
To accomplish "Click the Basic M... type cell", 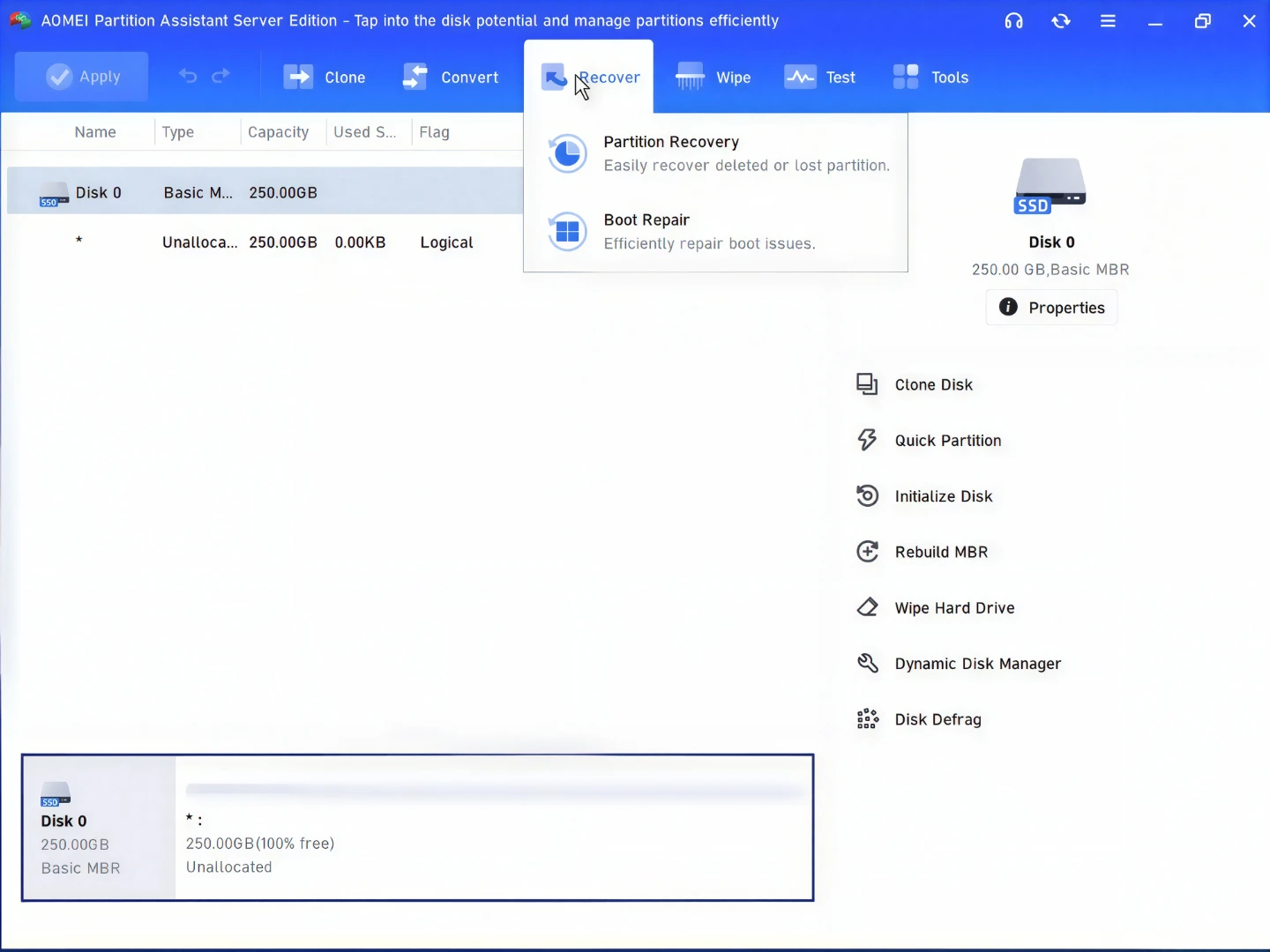I will [x=198, y=193].
